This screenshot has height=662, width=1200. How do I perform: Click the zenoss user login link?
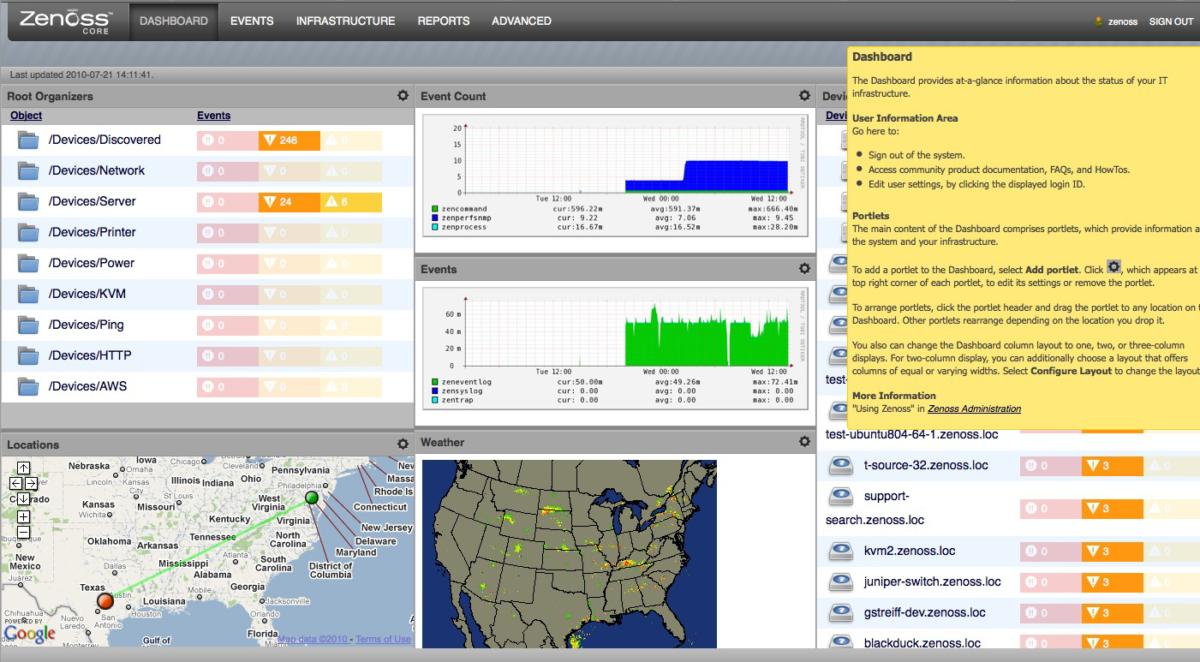pyautogui.click(x=1122, y=22)
